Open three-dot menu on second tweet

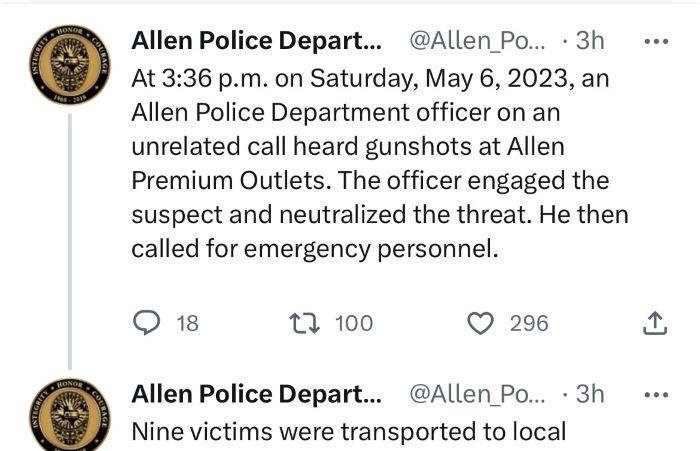(x=656, y=395)
